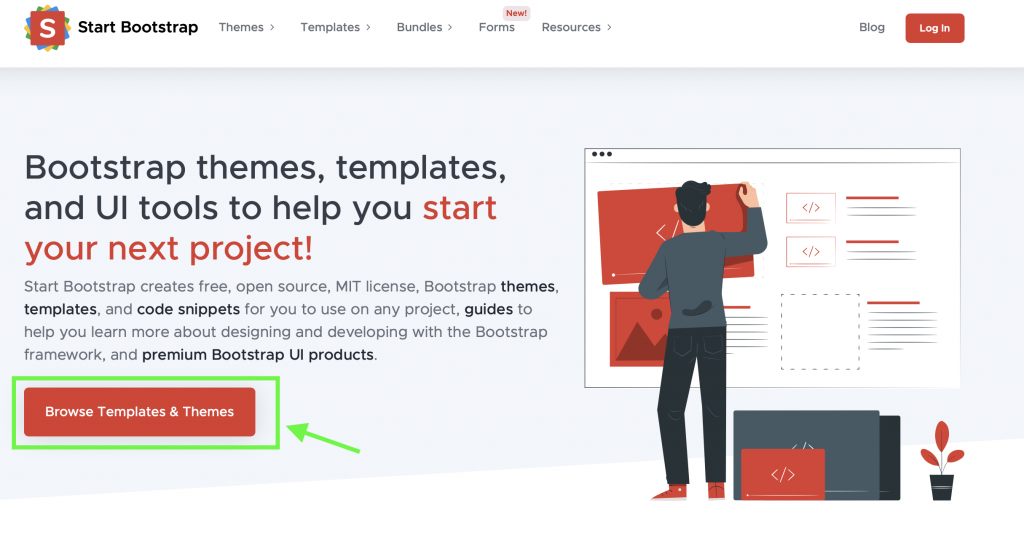Follow the bold 'templates' link
The height and width of the screenshot is (535, 1024).
[x=60, y=309]
